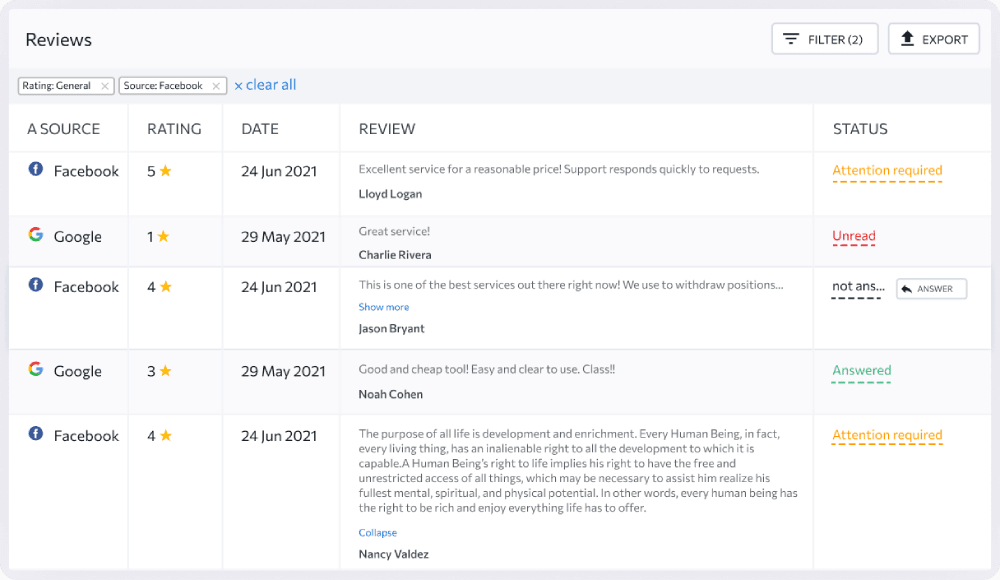This screenshot has height=580, width=1000.
Task: Remove the Source: Facebook filter tag
Action: click(x=216, y=86)
